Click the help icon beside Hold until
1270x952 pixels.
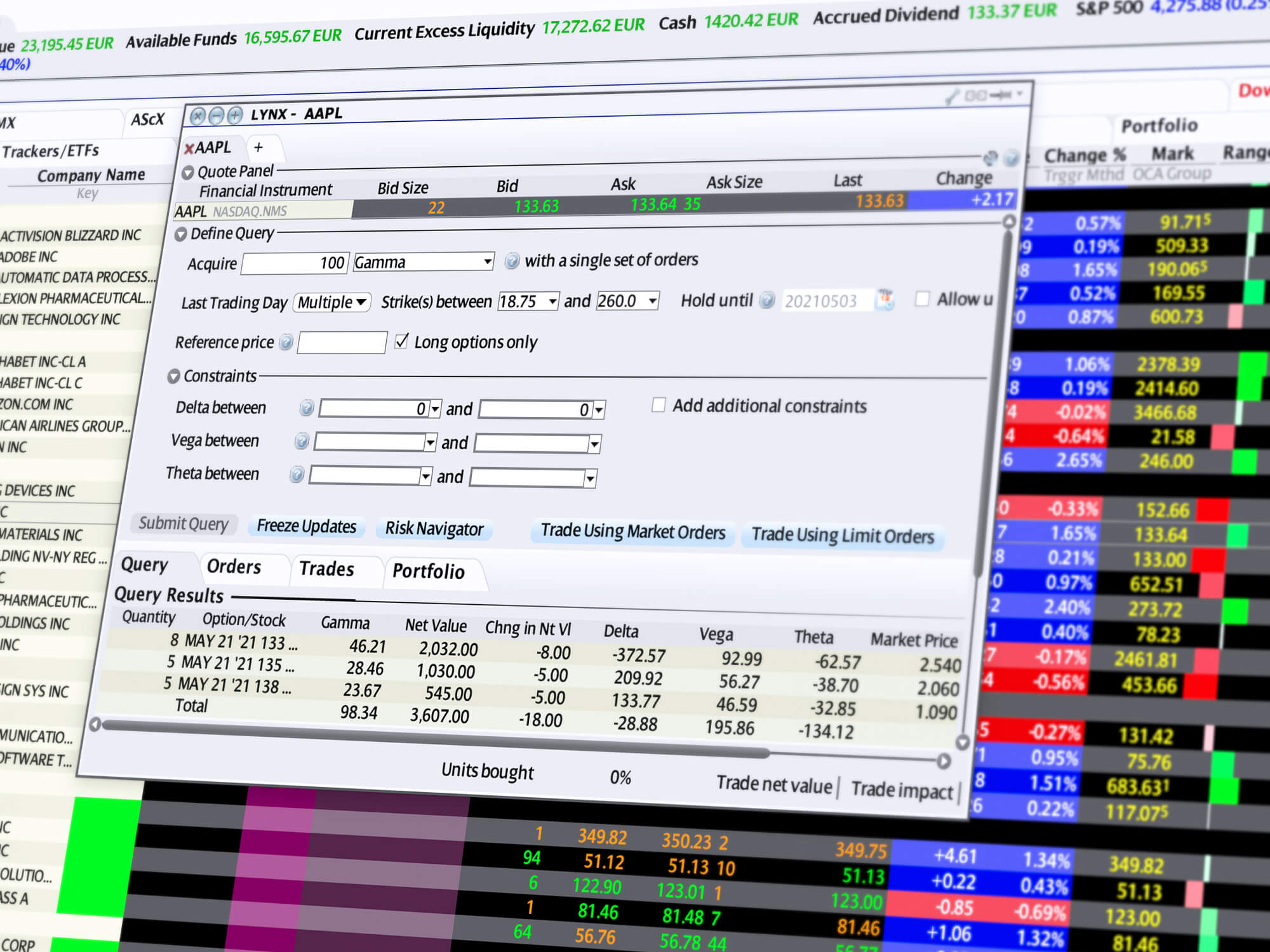[x=767, y=300]
